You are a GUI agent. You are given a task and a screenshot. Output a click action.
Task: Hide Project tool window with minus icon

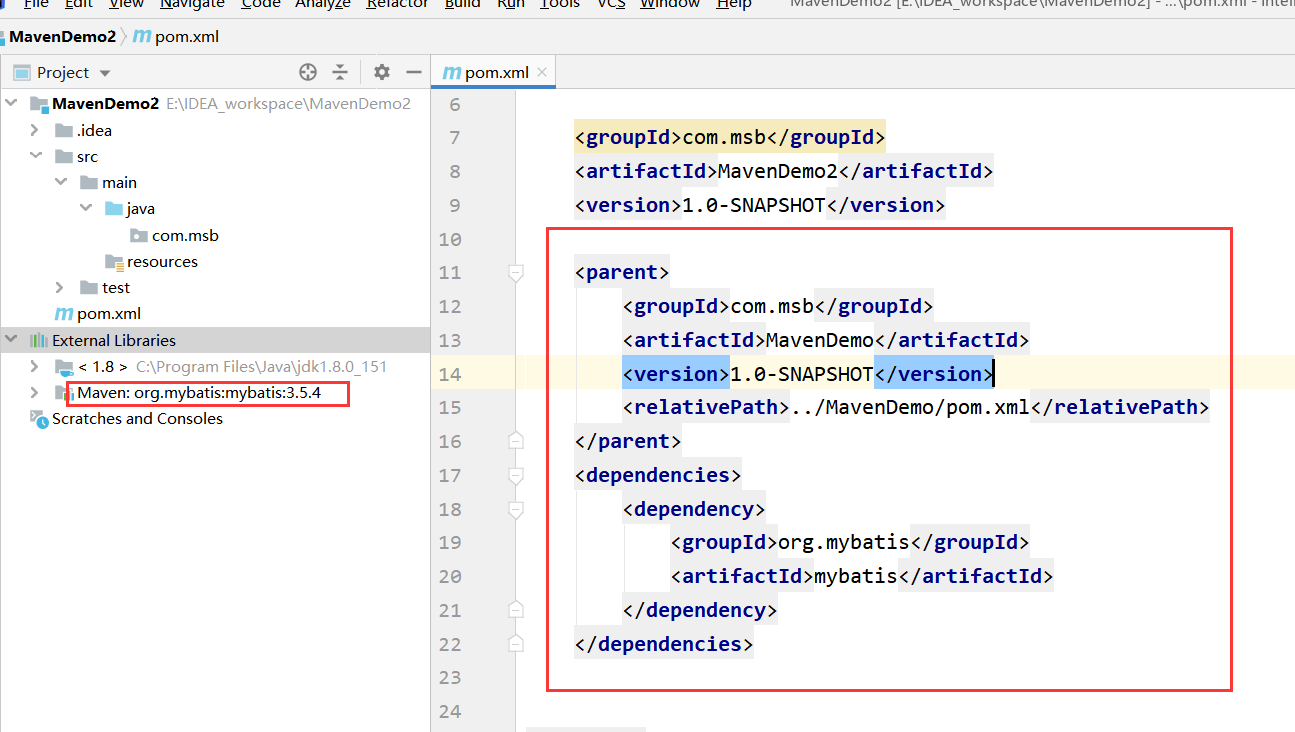click(x=414, y=71)
